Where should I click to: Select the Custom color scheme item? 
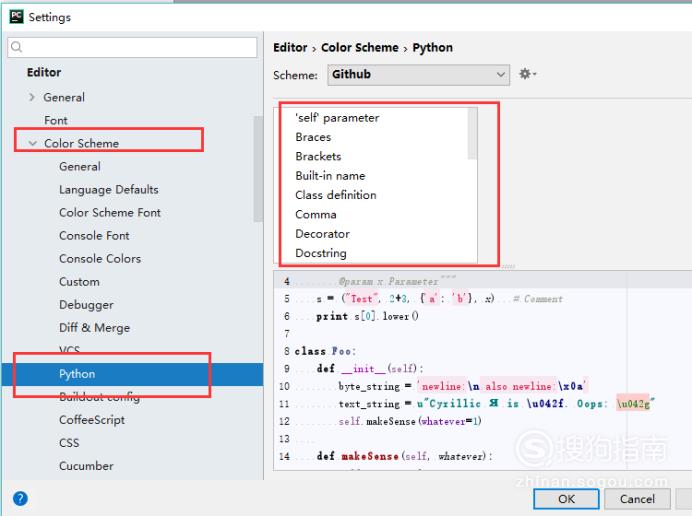click(x=79, y=282)
